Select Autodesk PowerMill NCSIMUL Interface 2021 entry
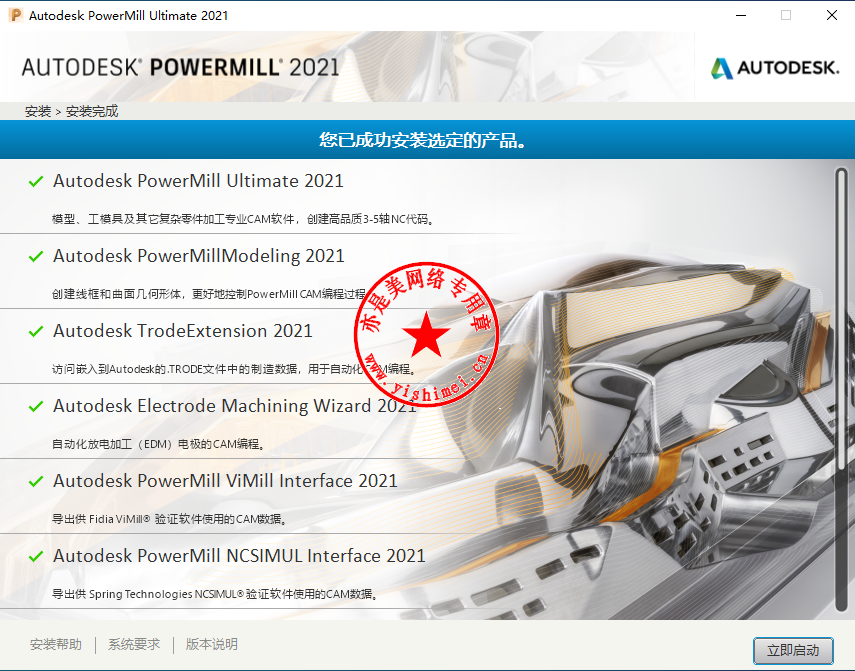The image size is (855, 671). click(239, 556)
